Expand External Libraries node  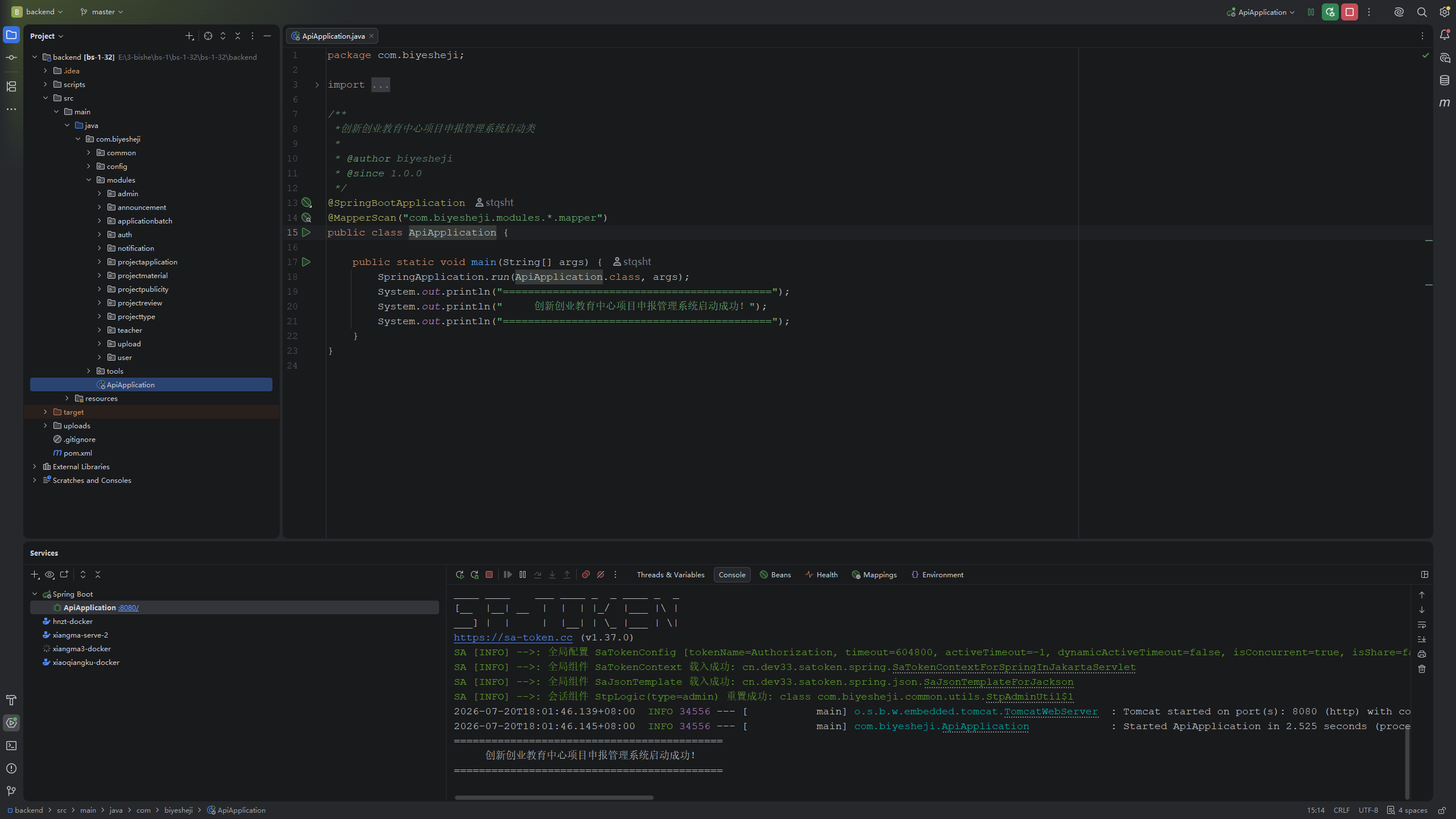point(35,466)
